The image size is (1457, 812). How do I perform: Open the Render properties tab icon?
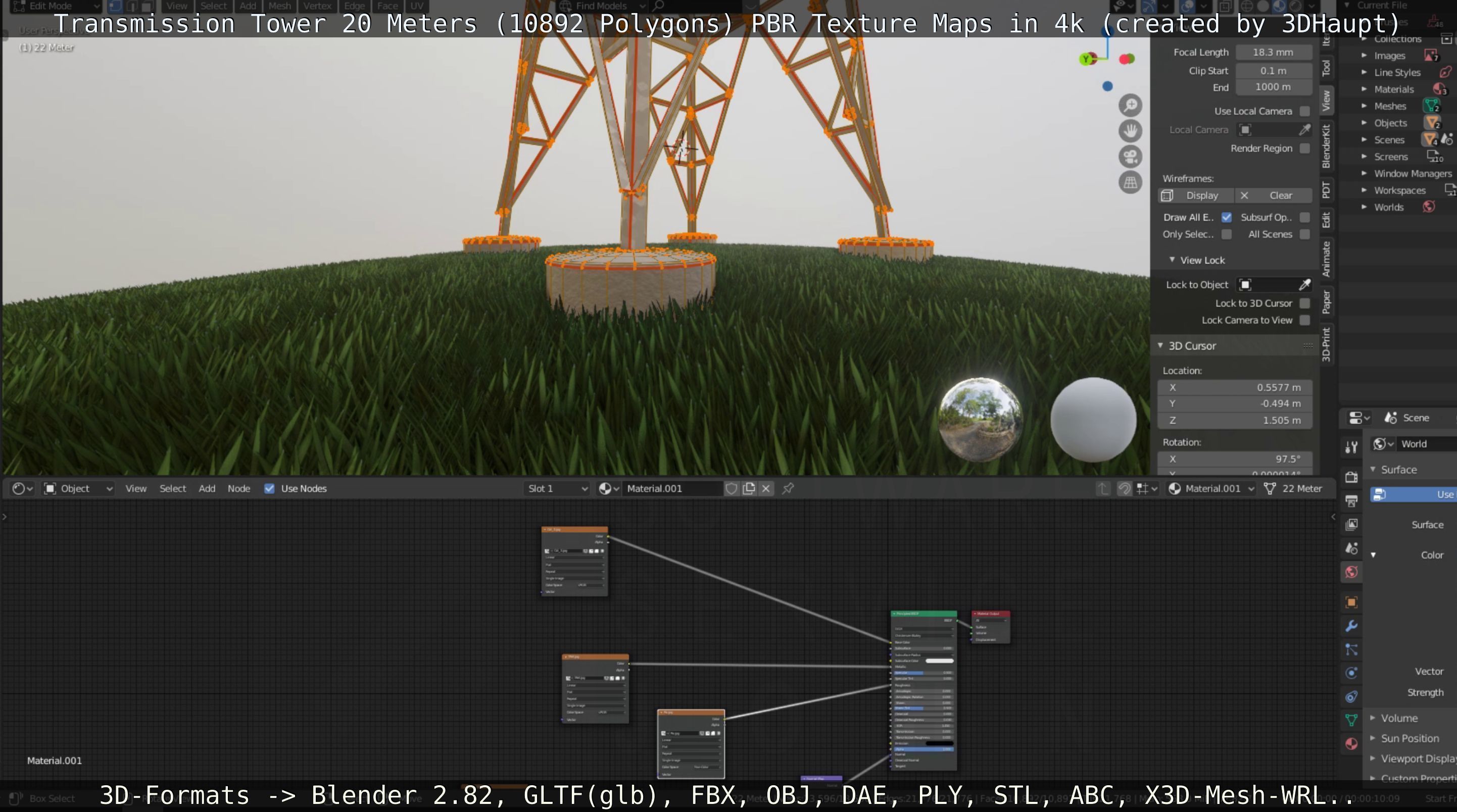(x=1351, y=477)
